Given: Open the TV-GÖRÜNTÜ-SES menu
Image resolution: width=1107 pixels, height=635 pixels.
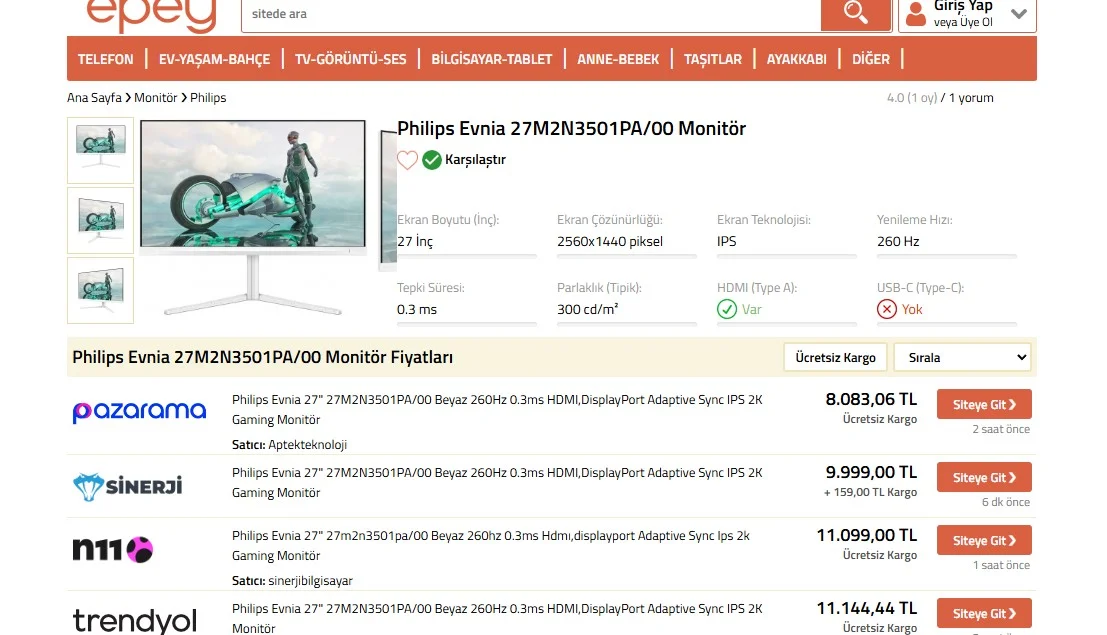Looking at the screenshot, I should tap(350, 59).
